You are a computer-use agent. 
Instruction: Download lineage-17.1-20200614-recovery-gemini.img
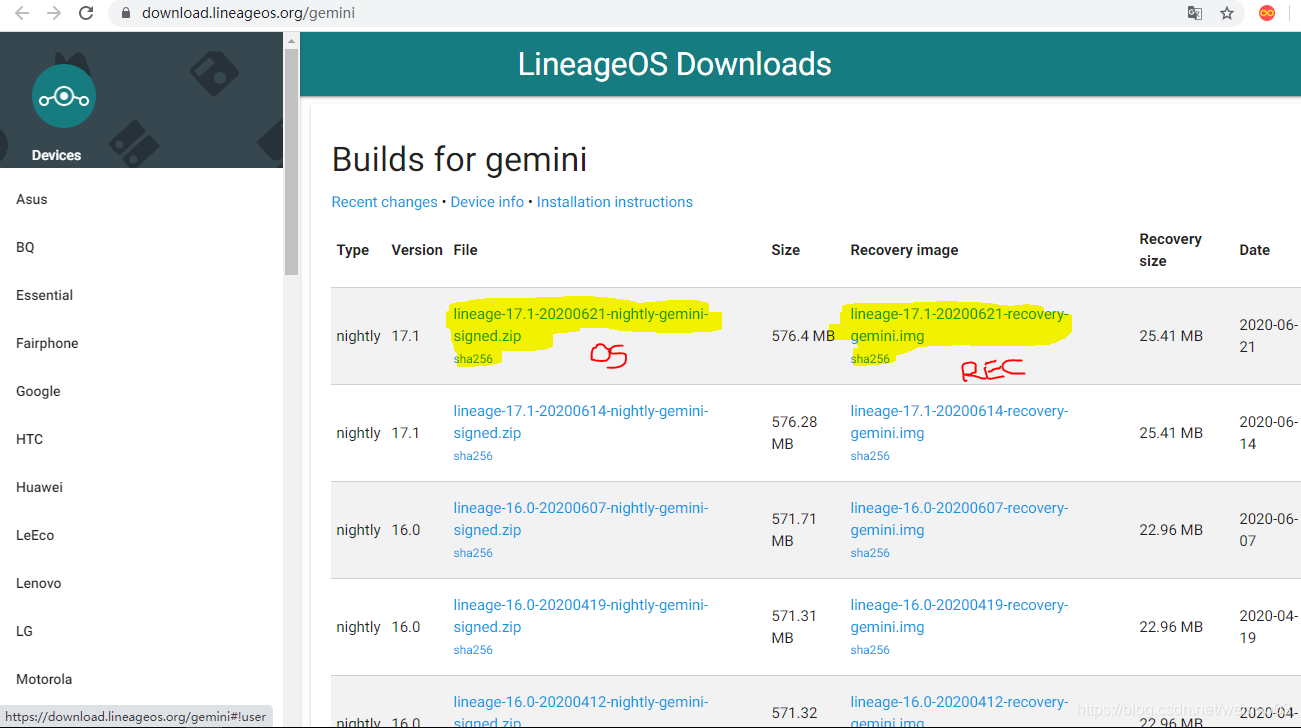click(x=959, y=422)
